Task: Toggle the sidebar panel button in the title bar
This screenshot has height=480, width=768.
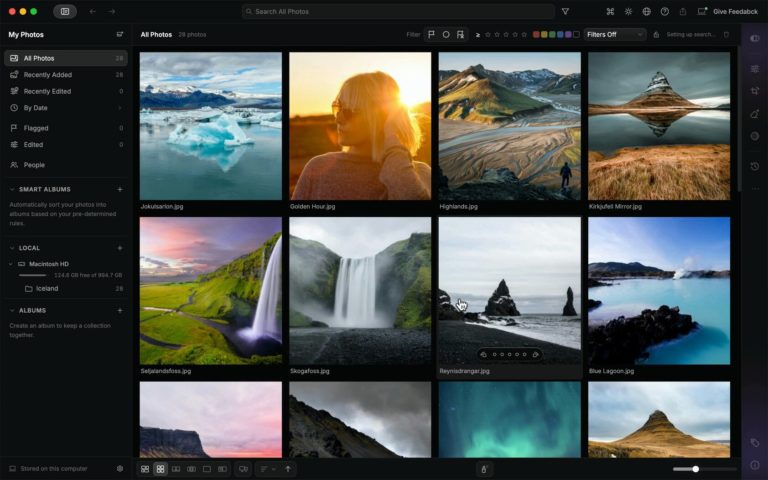Action: (x=65, y=11)
